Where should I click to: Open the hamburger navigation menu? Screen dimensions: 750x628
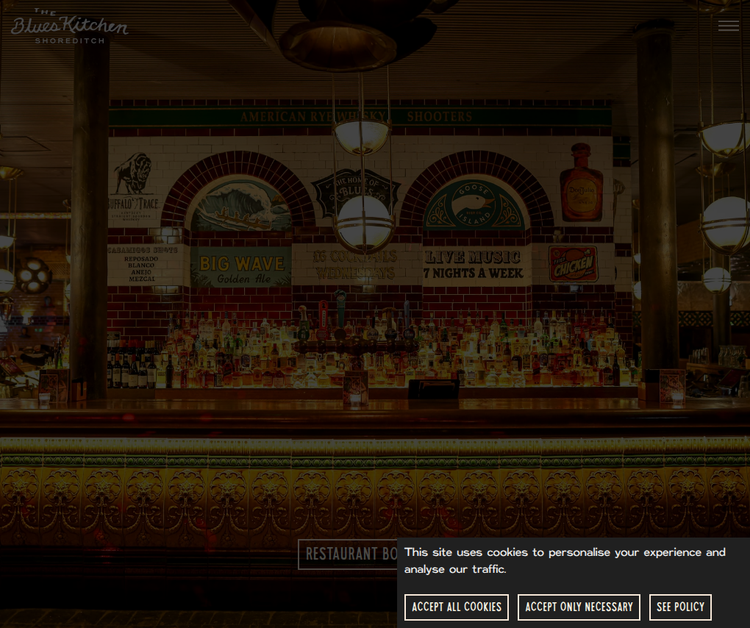[728, 25]
